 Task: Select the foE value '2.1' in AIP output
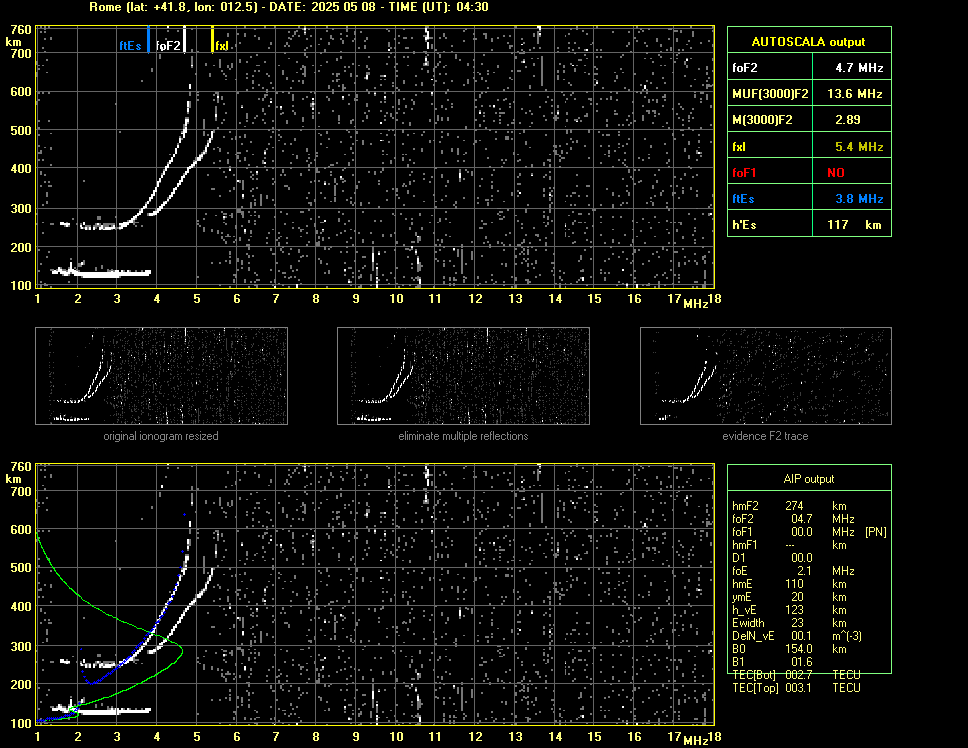tap(804, 571)
